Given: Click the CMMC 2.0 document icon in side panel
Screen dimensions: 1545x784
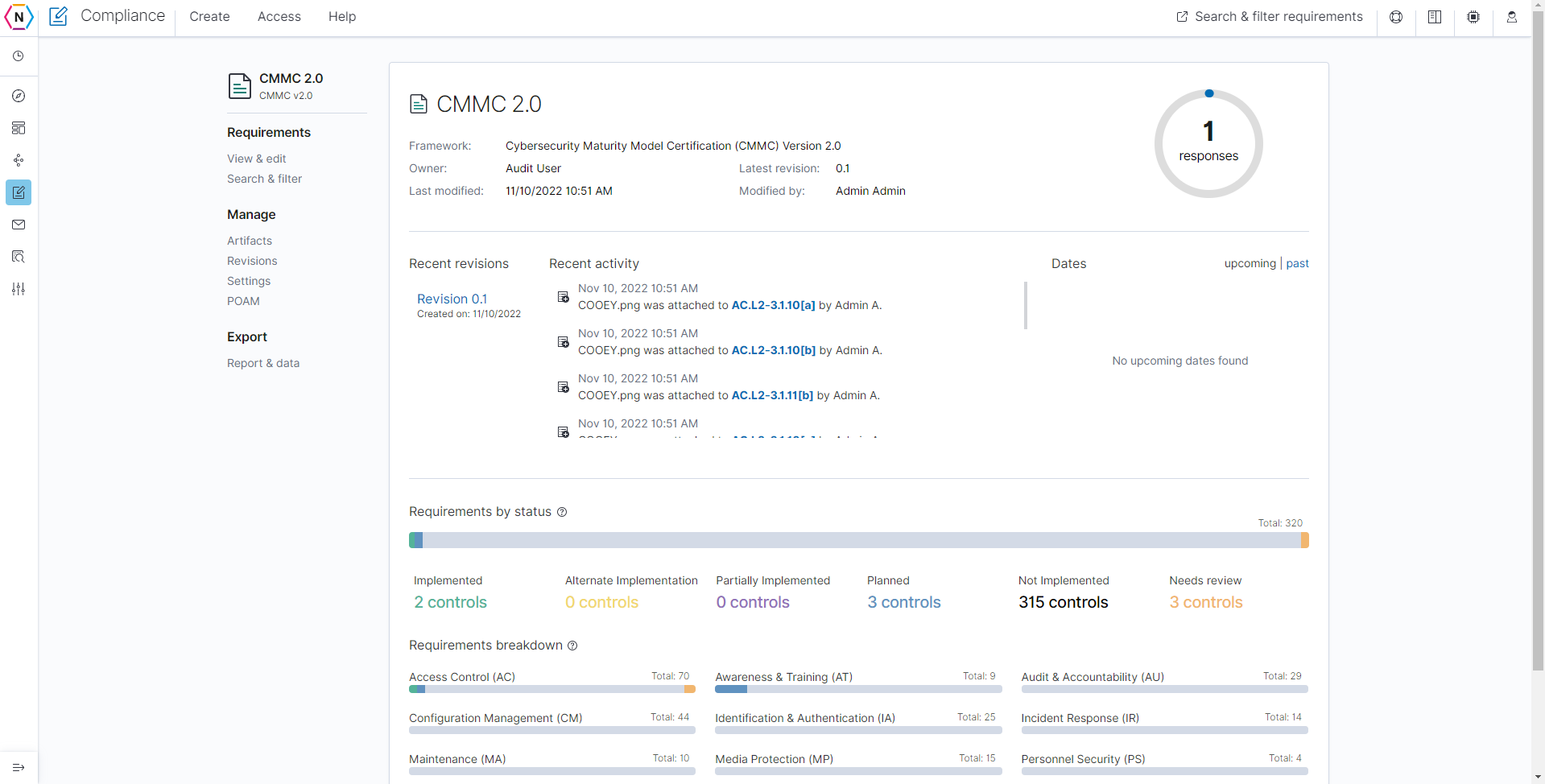Looking at the screenshot, I should tap(240, 85).
